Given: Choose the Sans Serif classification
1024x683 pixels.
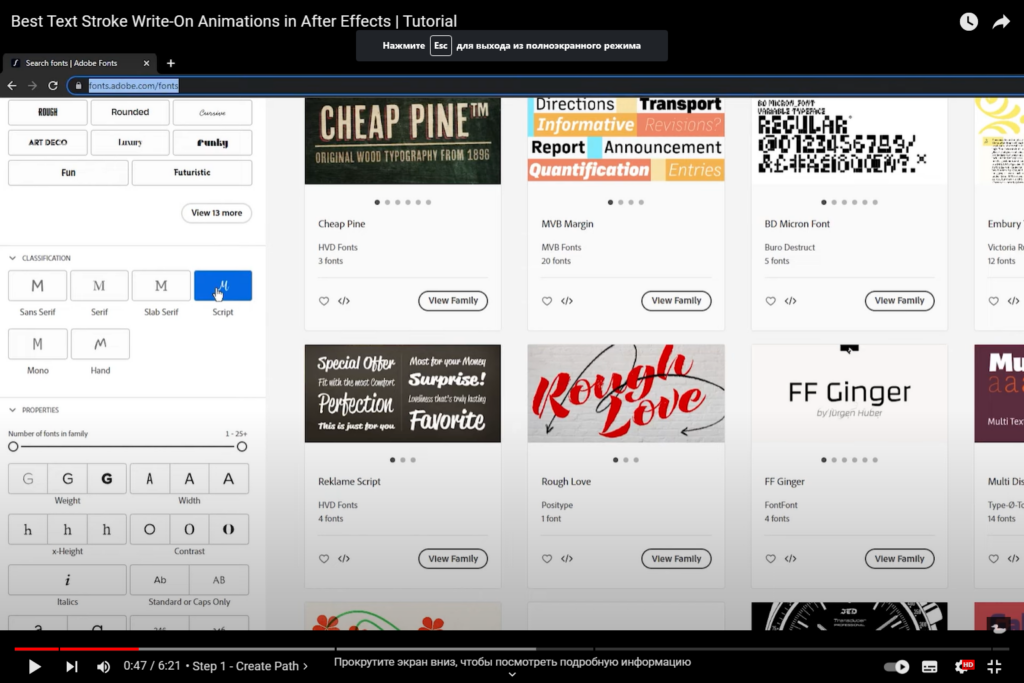Looking at the screenshot, I should [x=37, y=286].
